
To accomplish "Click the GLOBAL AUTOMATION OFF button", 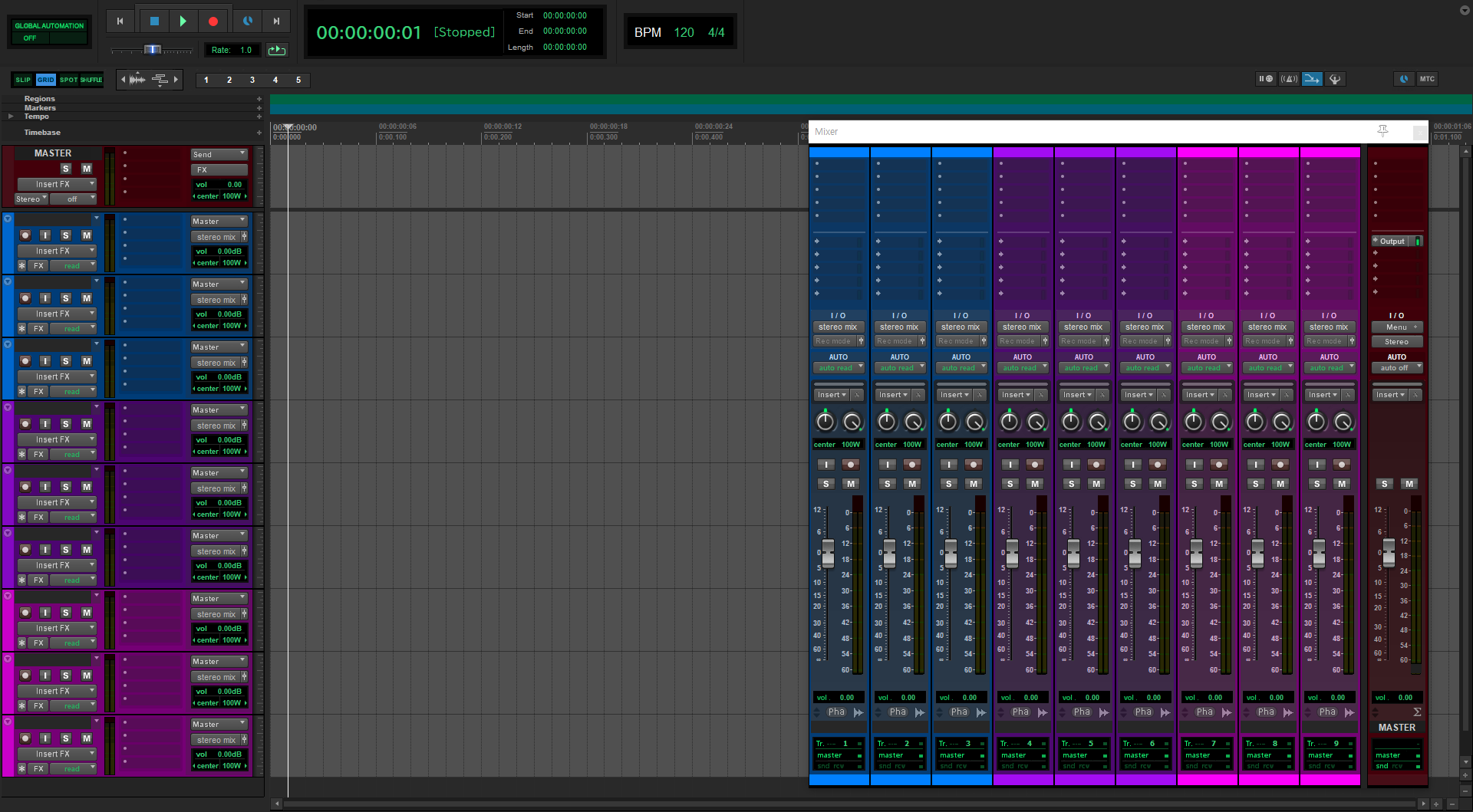I will [49, 31].
